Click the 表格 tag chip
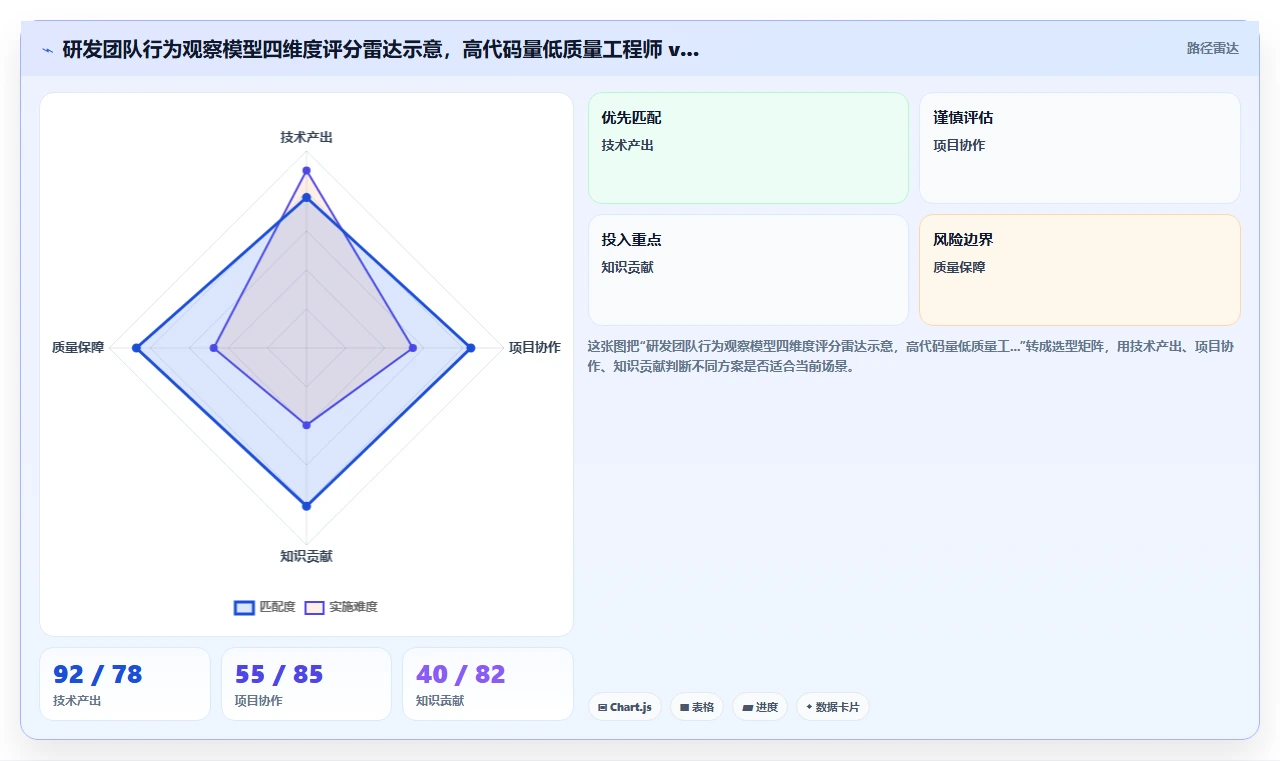Viewport: 1280px width, 761px height. pos(697,707)
